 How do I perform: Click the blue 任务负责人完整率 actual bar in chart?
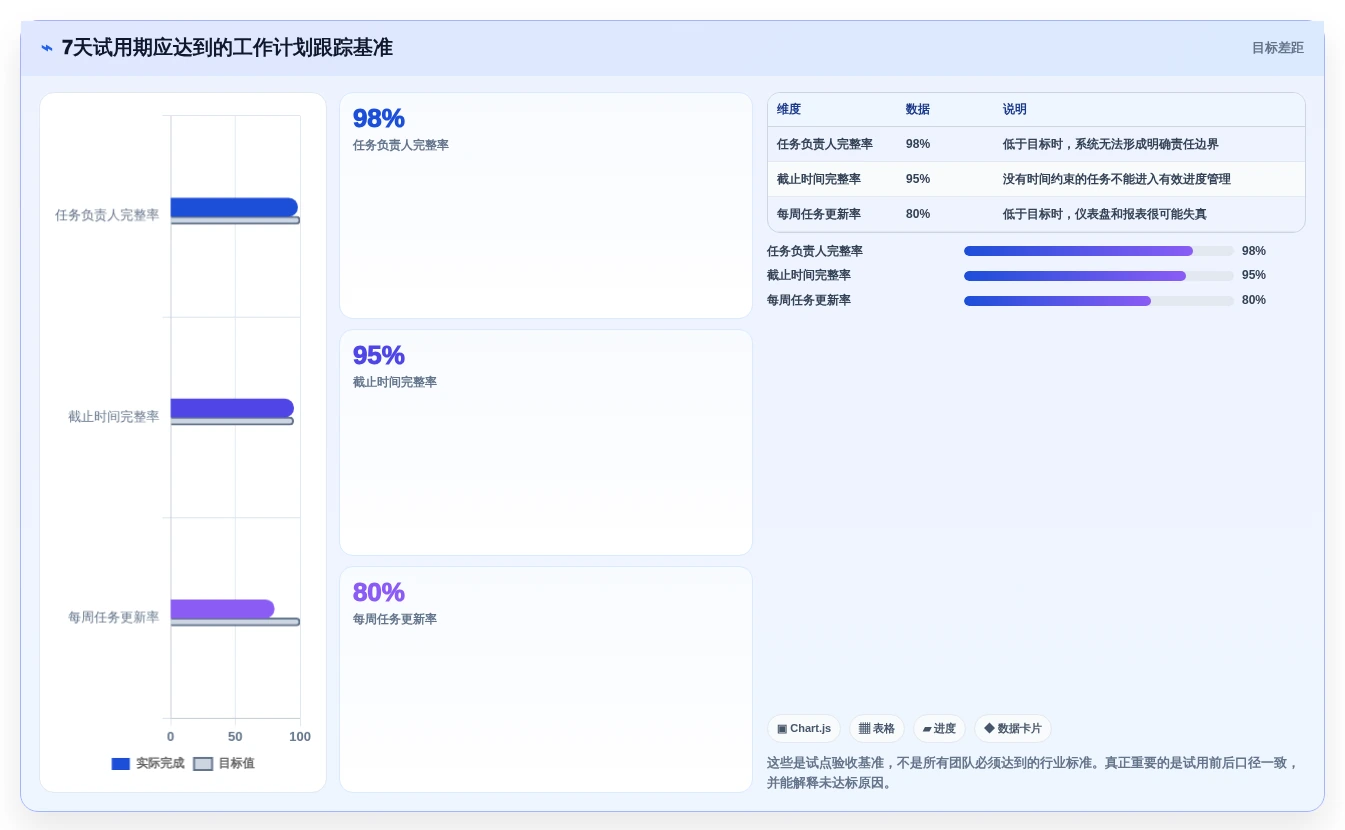pos(234,207)
